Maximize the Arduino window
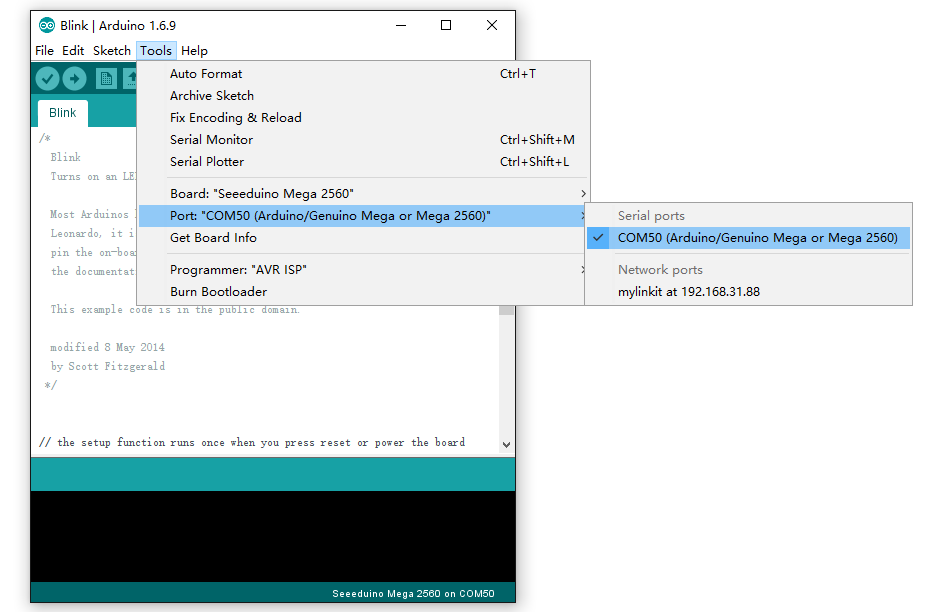This screenshot has width=937, height=612. pyautogui.click(x=446, y=25)
